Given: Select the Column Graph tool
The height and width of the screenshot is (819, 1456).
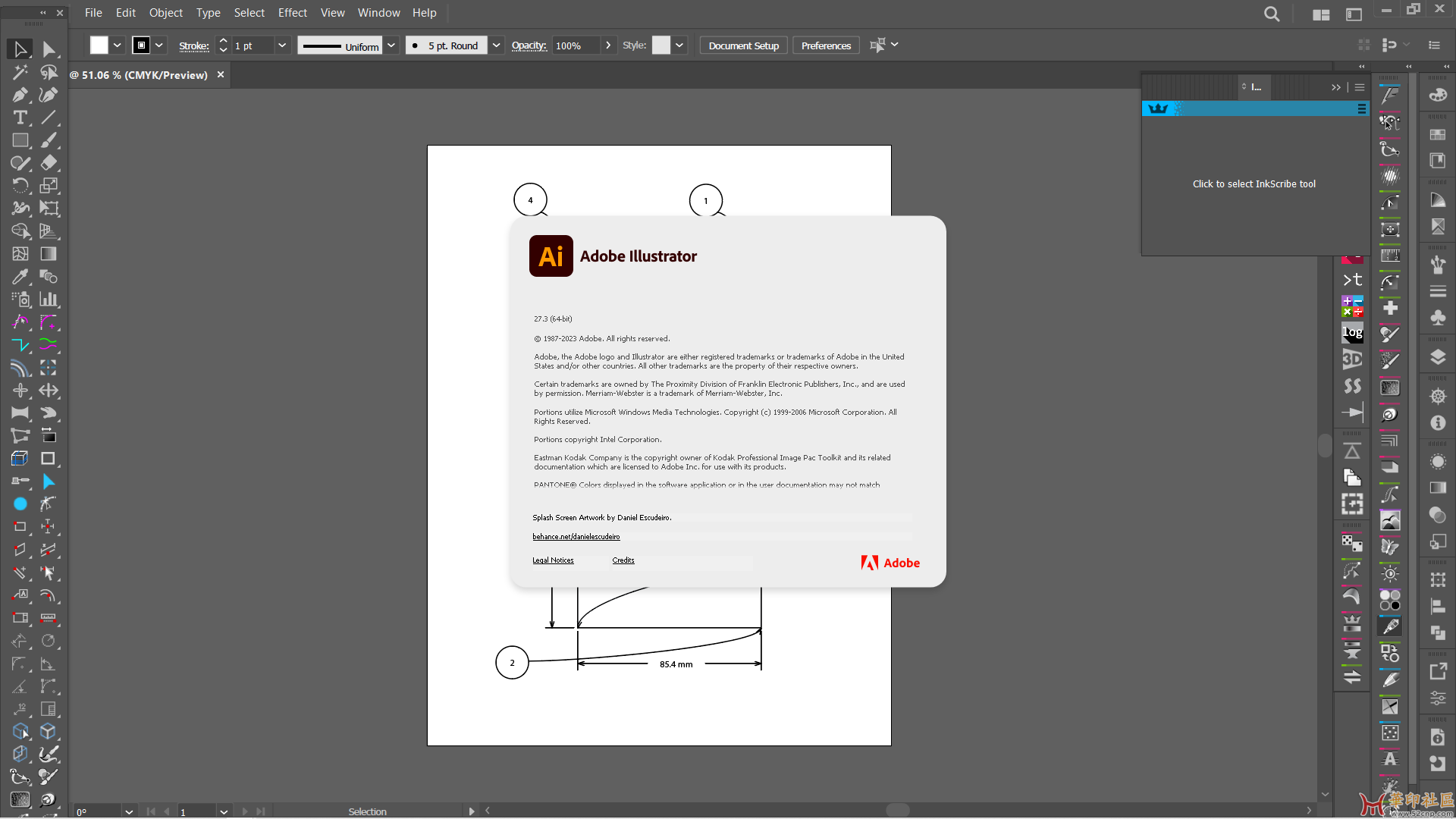Looking at the screenshot, I should click(49, 300).
